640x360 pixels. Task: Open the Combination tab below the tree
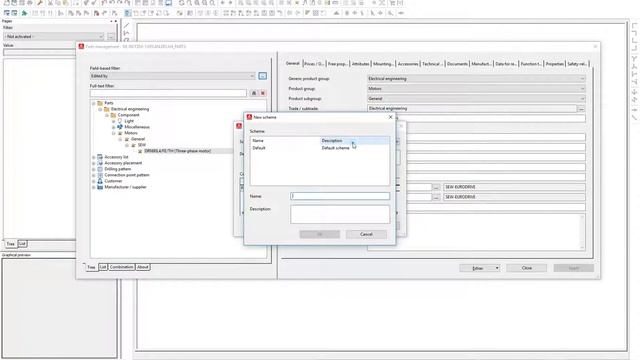121,267
